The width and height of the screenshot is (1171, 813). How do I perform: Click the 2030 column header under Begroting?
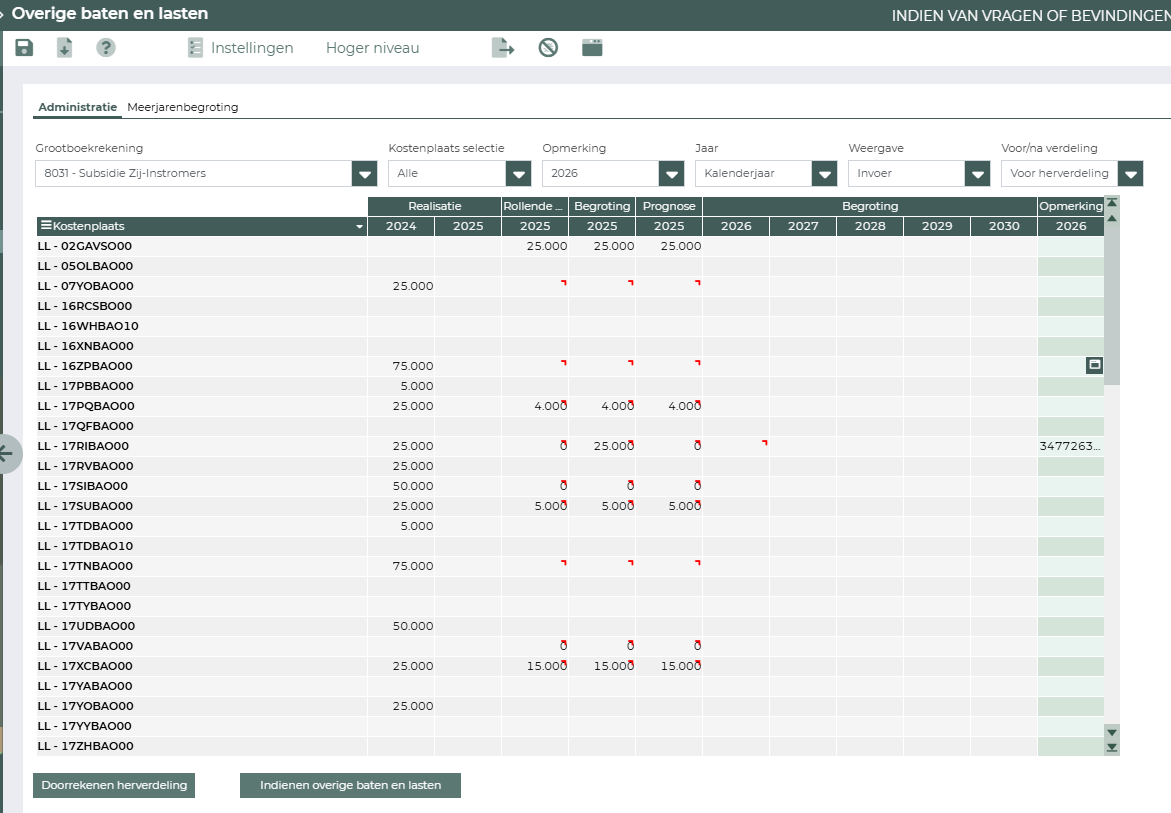[1004, 226]
